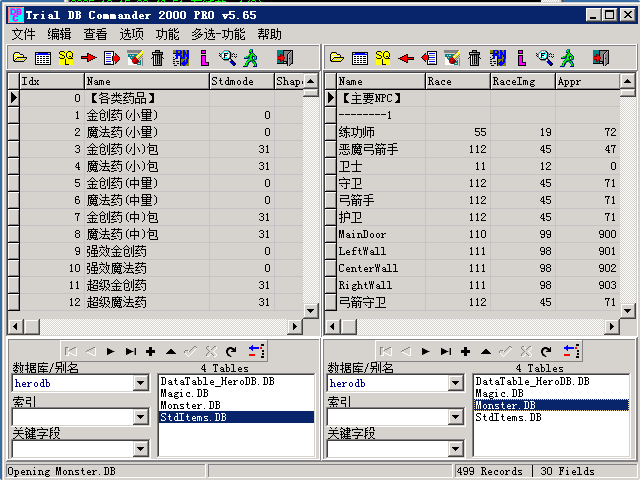Image resolution: width=640 pixels, height=480 pixels.
Task: Expand left key field dropdown
Action: click(x=140, y=449)
